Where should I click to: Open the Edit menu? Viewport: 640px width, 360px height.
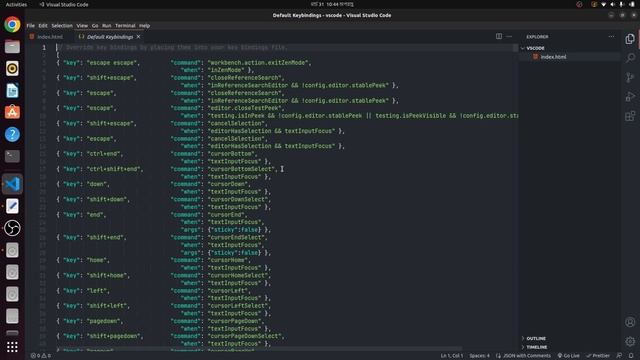pos(43,25)
